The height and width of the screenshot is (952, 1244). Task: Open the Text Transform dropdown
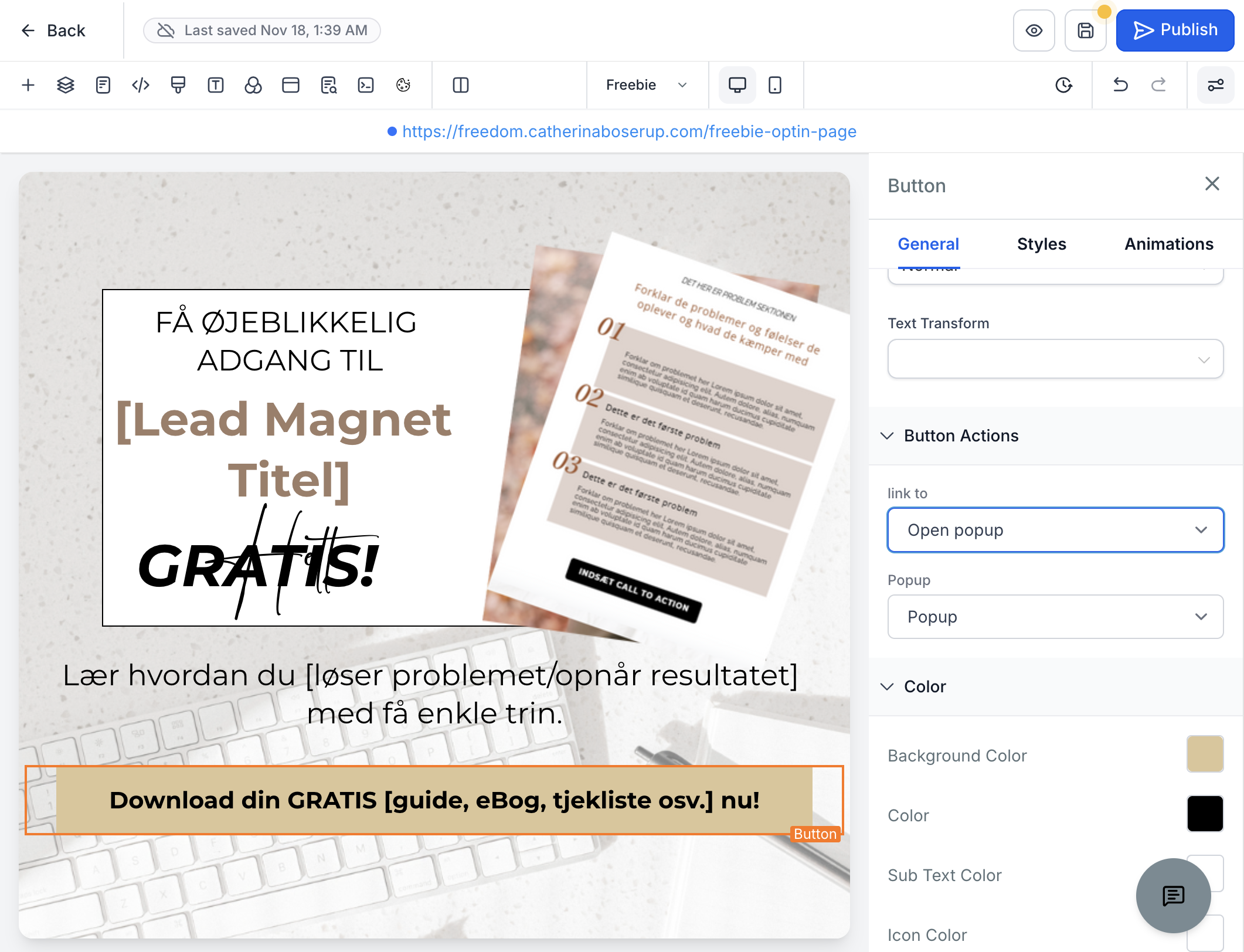pos(1055,359)
